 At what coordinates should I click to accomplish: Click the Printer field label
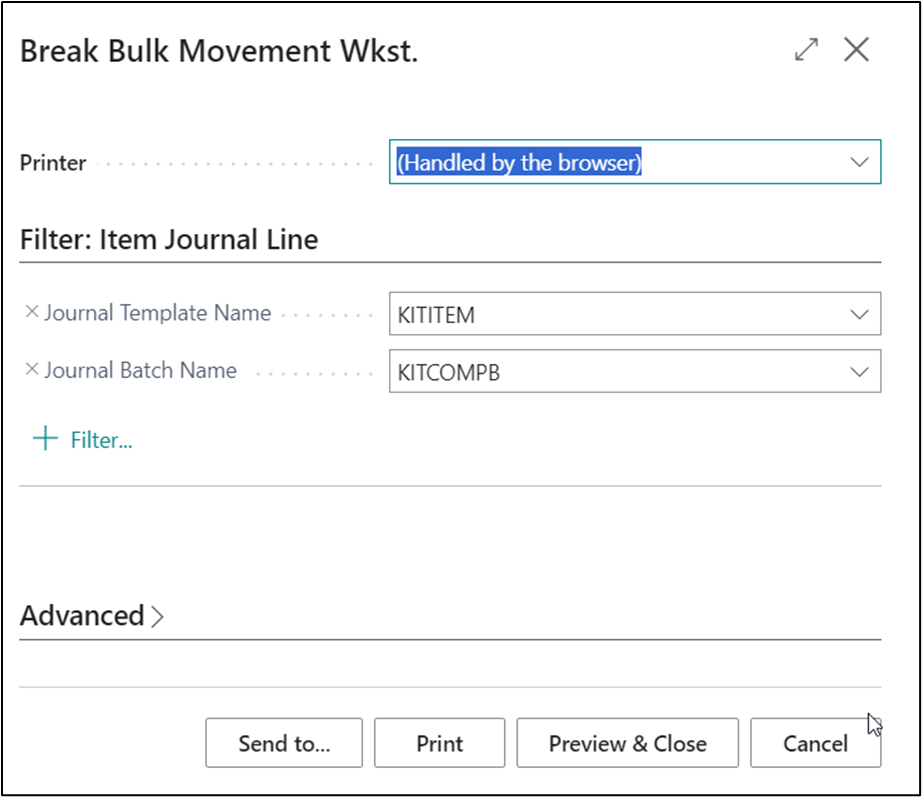(x=53, y=162)
